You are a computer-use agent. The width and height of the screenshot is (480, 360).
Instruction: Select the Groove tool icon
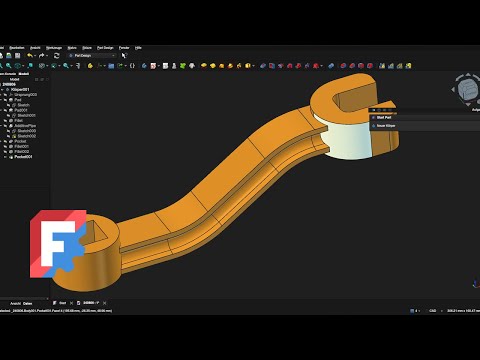281,66
